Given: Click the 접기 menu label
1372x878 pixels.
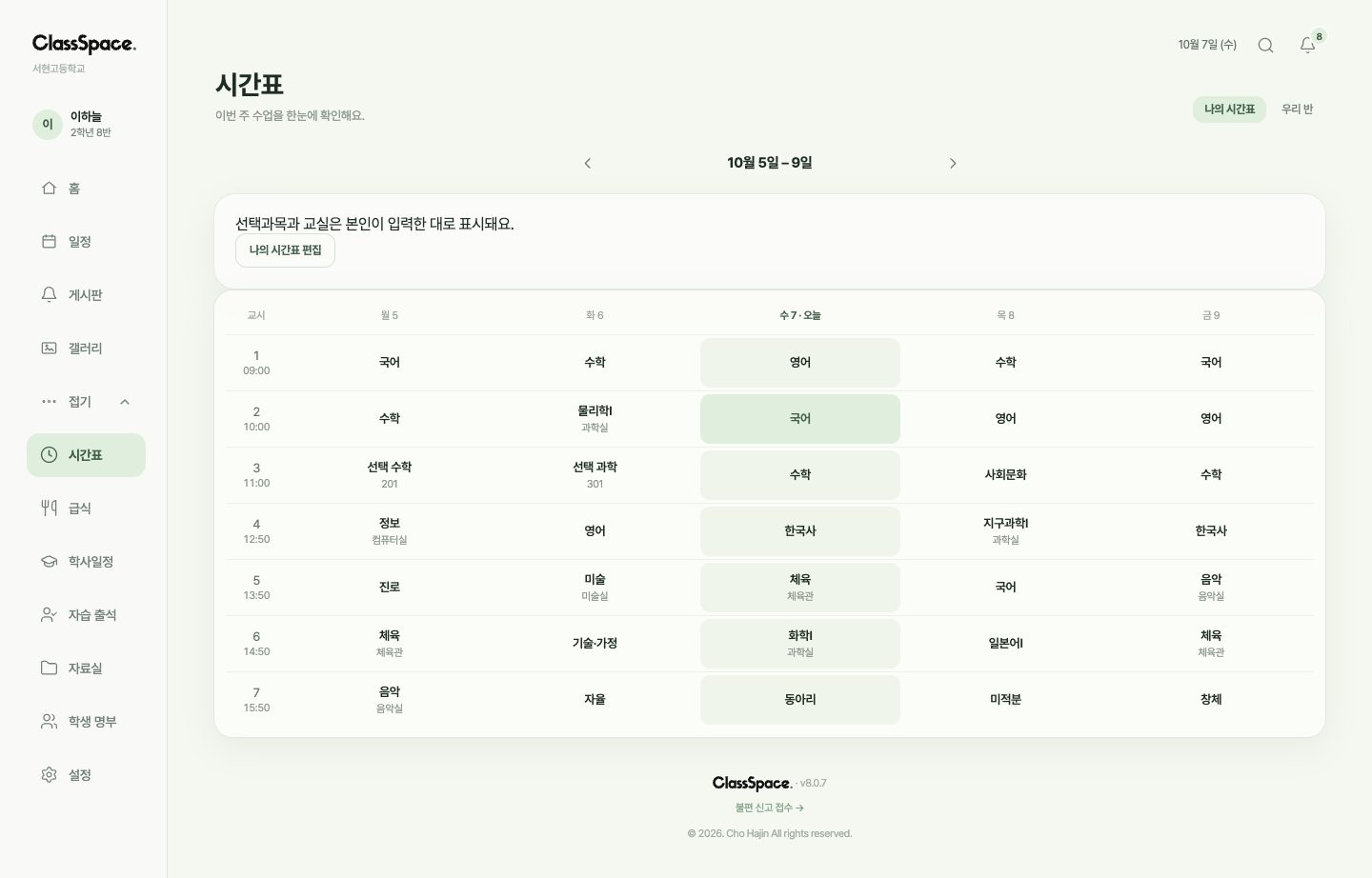Looking at the screenshot, I should 80,402.
